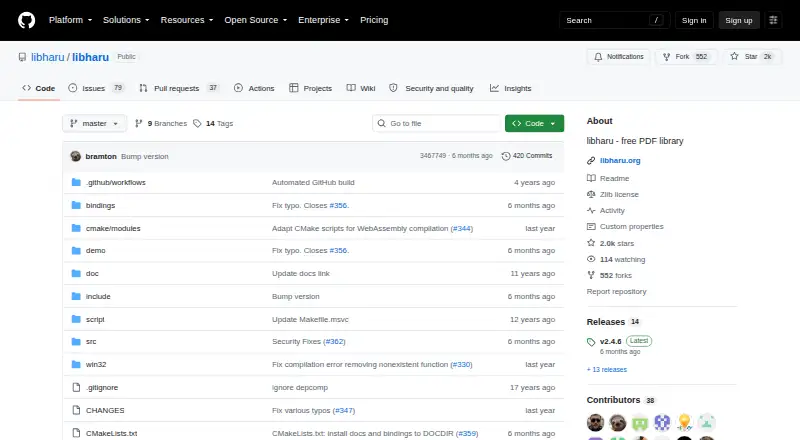Click the link icon beside libharu.org
The width and height of the screenshot is (800, 440).
tap(591, 160)
